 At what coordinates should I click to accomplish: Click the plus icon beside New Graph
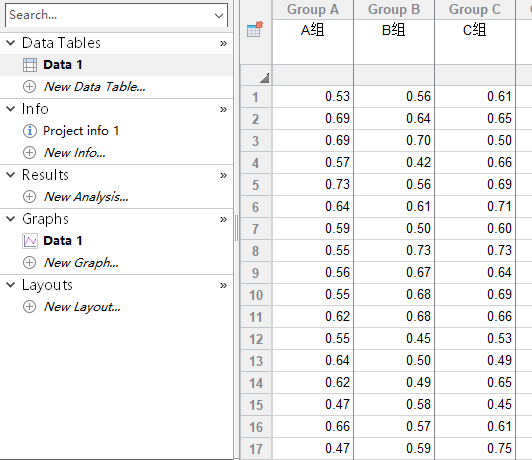pos(30,263)
